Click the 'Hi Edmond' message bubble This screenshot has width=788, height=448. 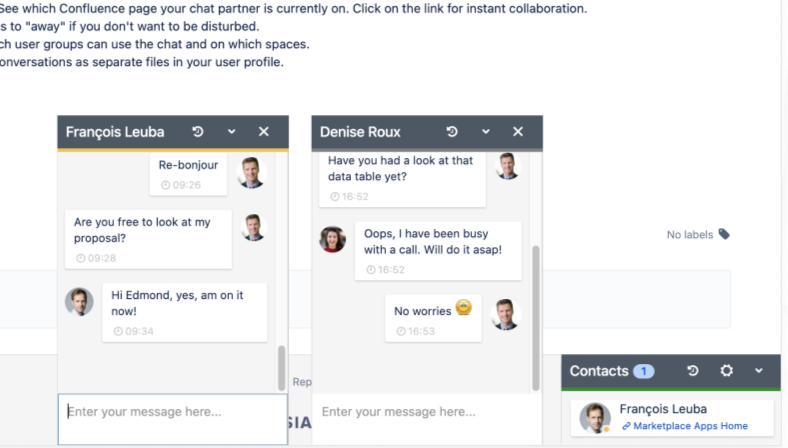(x=184, y=311)
